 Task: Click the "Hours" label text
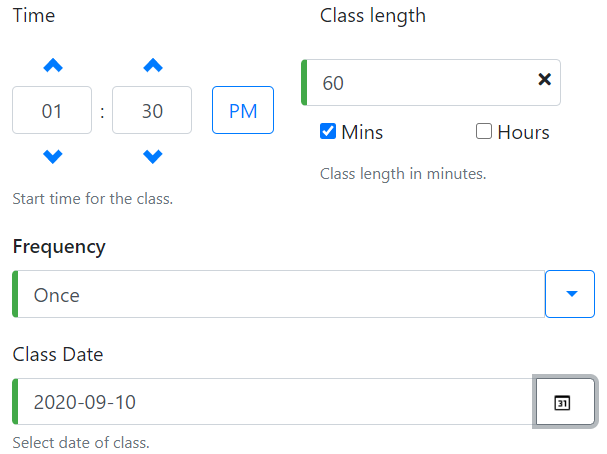[523, 132]
